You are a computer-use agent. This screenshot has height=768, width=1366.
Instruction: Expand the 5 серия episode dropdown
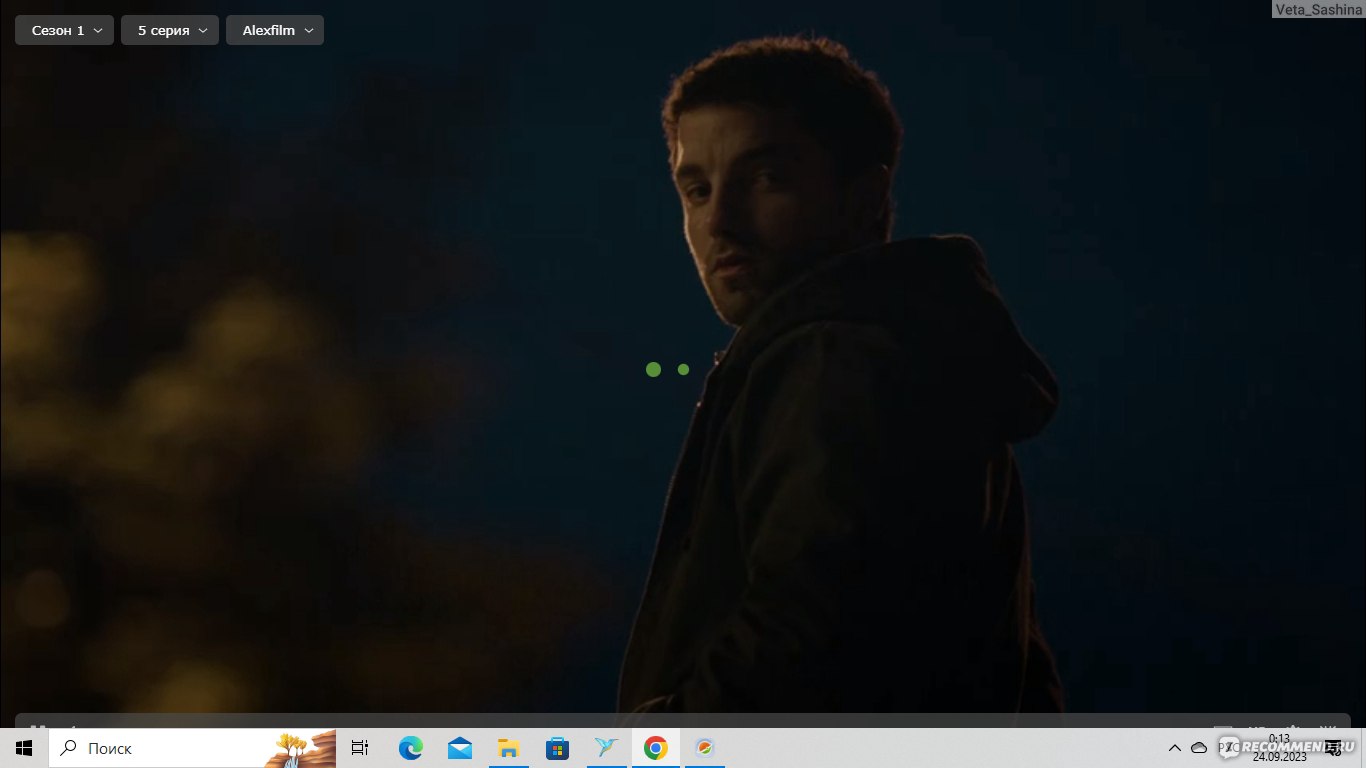[170, 30]
